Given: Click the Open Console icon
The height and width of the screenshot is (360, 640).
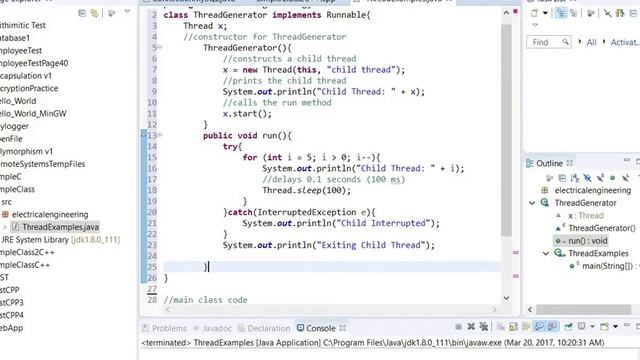Looking at the screenshot, I should (604, 327).
